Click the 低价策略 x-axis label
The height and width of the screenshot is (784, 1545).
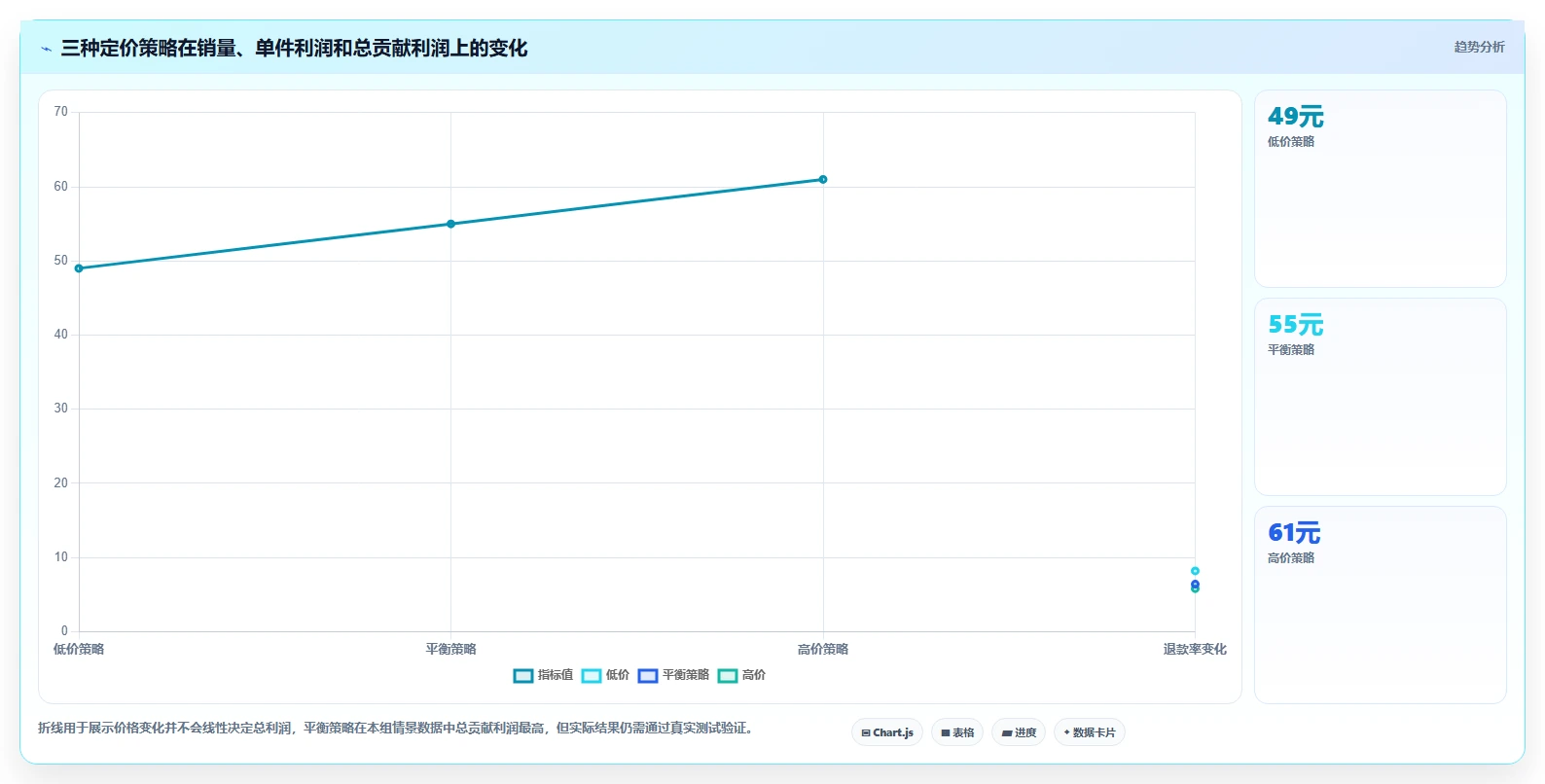(79, 649)
